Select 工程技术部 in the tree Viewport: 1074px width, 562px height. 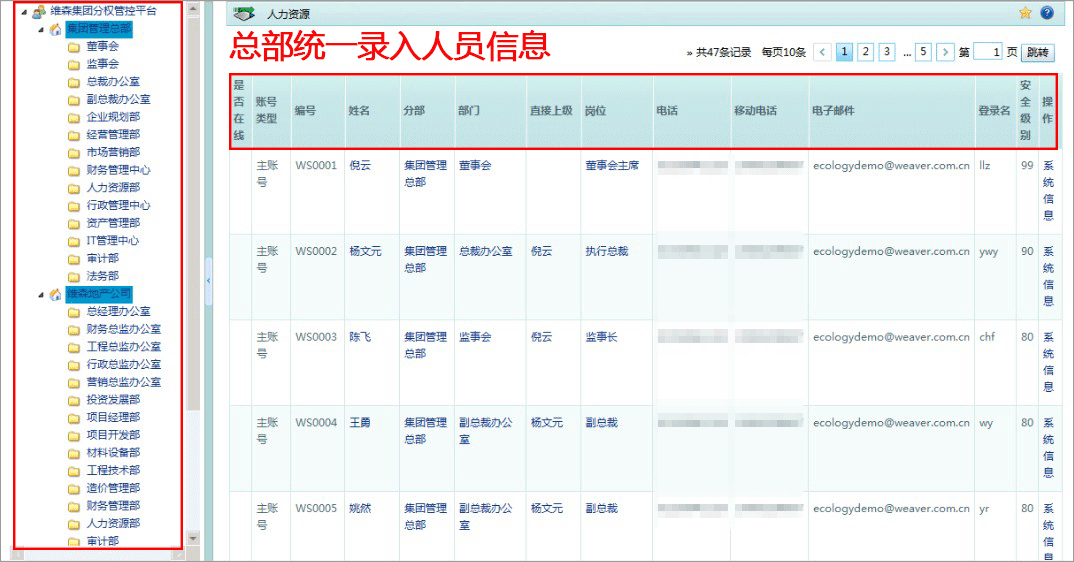[x=112, y=470]
